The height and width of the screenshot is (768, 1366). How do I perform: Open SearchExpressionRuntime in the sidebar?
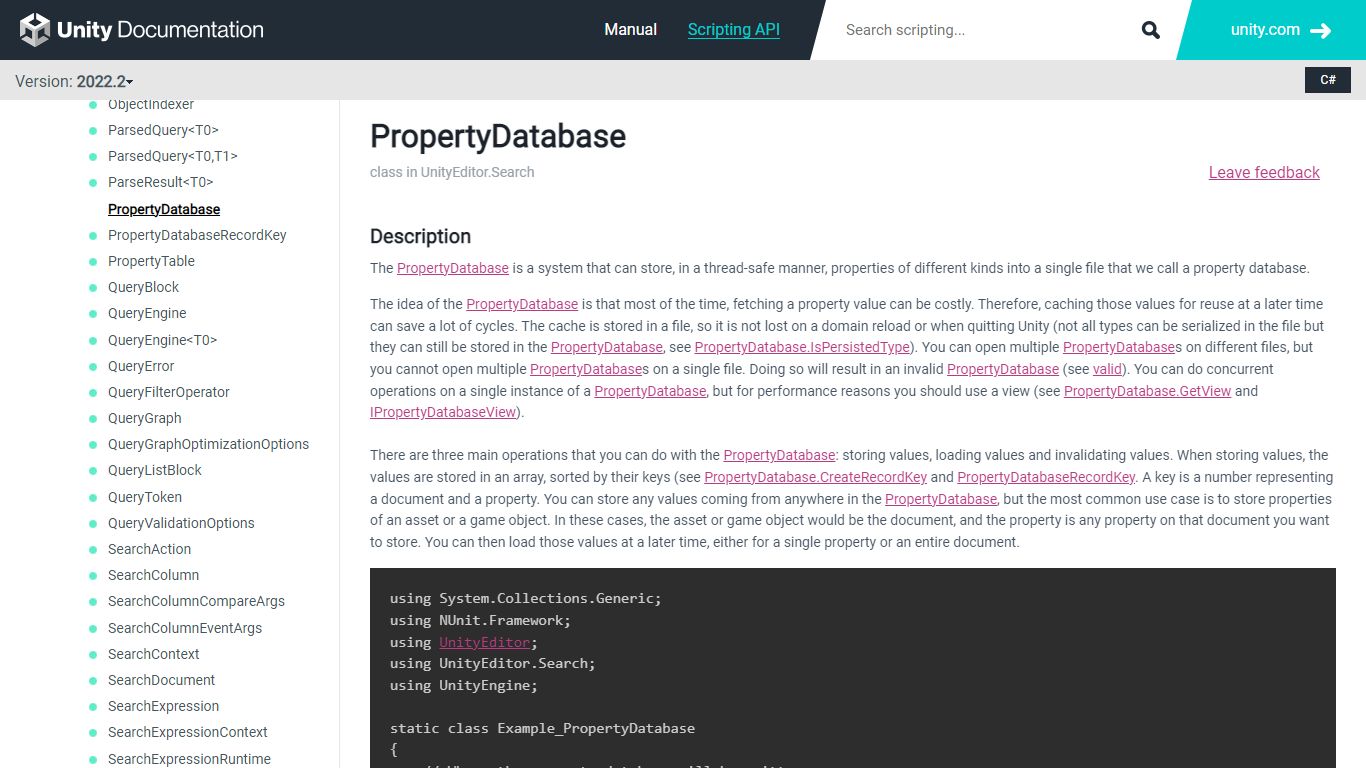point(189,759)
